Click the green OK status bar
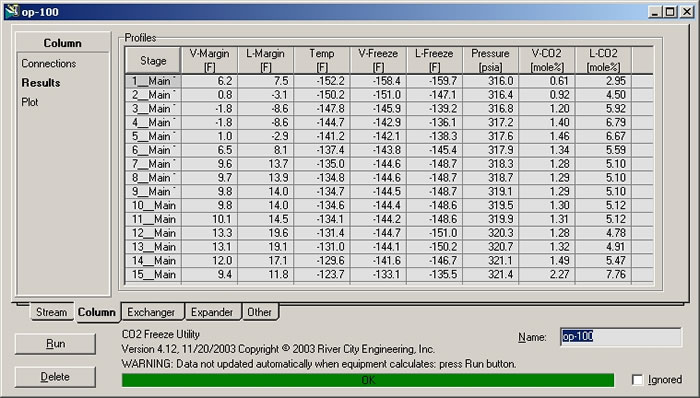The width and height of the screenshot is (700, 398). 368,380
